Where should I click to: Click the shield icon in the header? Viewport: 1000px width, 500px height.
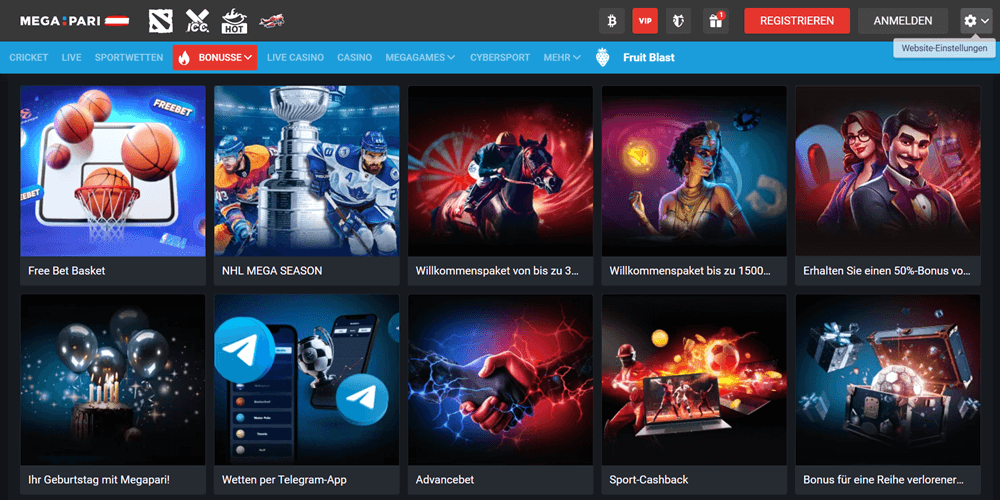point(679,21)
